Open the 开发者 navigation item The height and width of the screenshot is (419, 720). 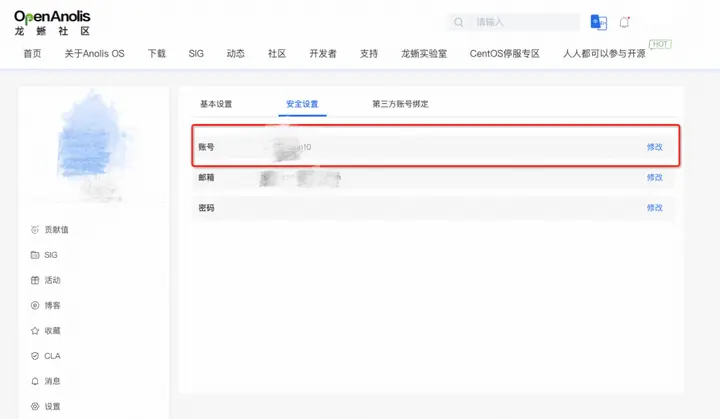click(323, 54)
